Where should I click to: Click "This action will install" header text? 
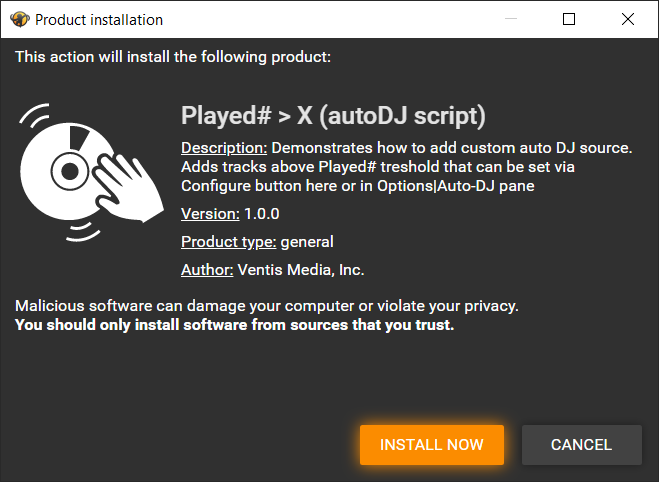[173, 57]
